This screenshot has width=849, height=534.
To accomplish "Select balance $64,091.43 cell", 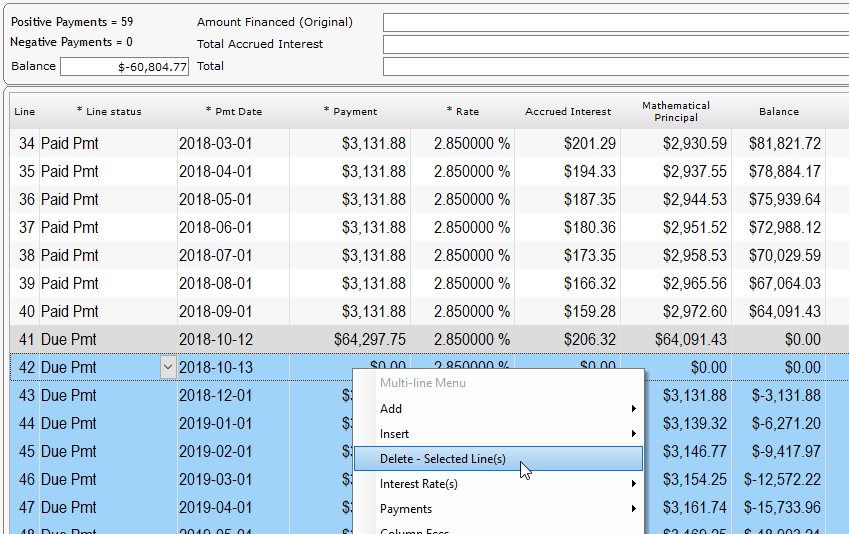I will tap(778, 311).
